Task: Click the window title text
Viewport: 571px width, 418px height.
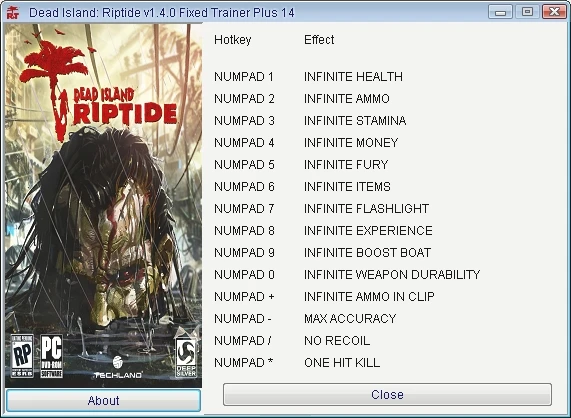Action: 162,13
